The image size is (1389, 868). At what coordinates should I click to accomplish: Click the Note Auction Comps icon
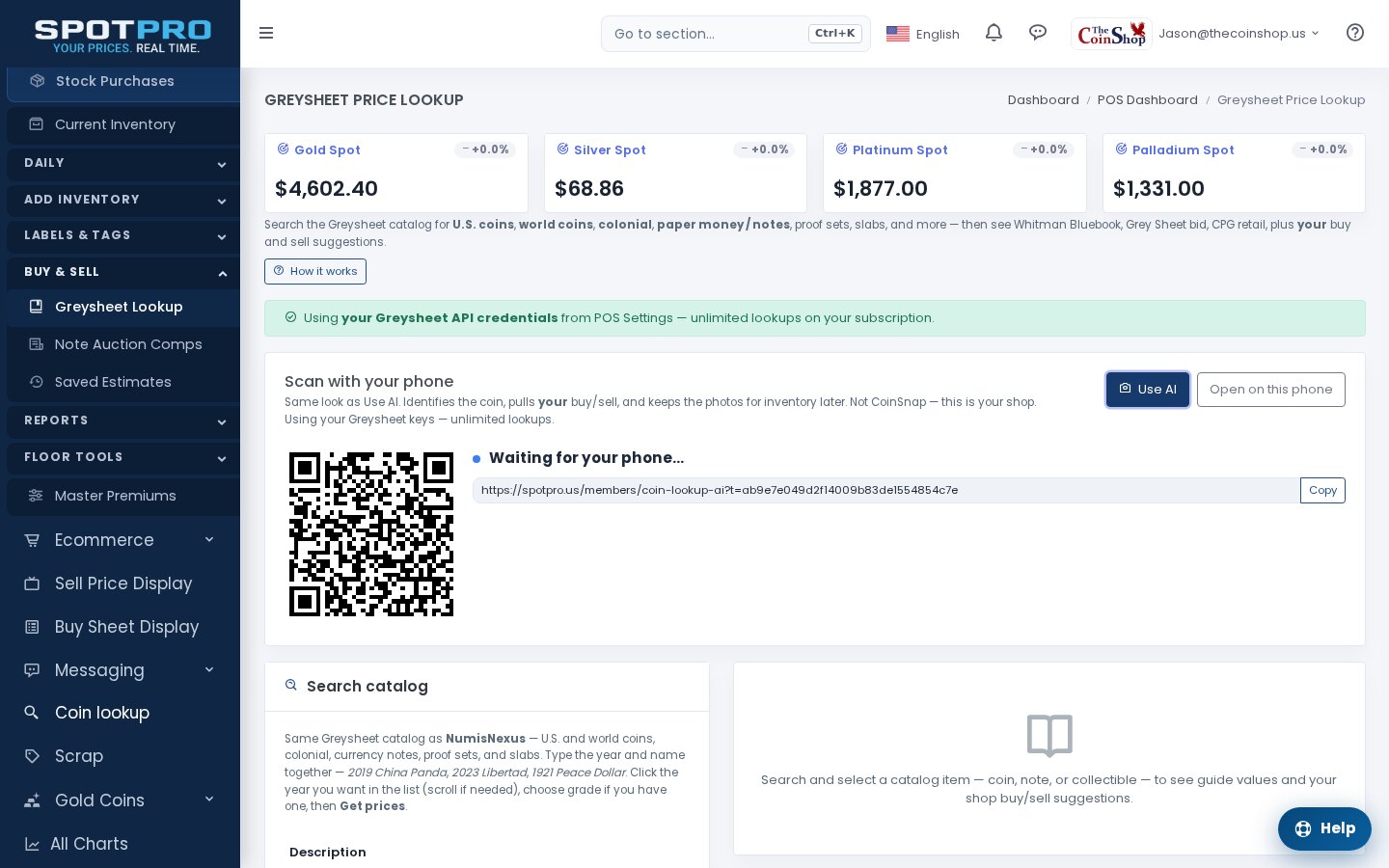36,344
